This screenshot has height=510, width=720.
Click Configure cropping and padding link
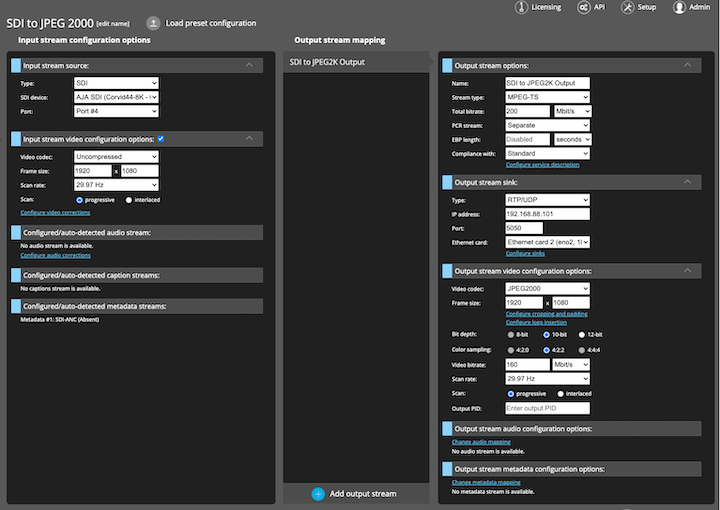click(x=546, y=314)
